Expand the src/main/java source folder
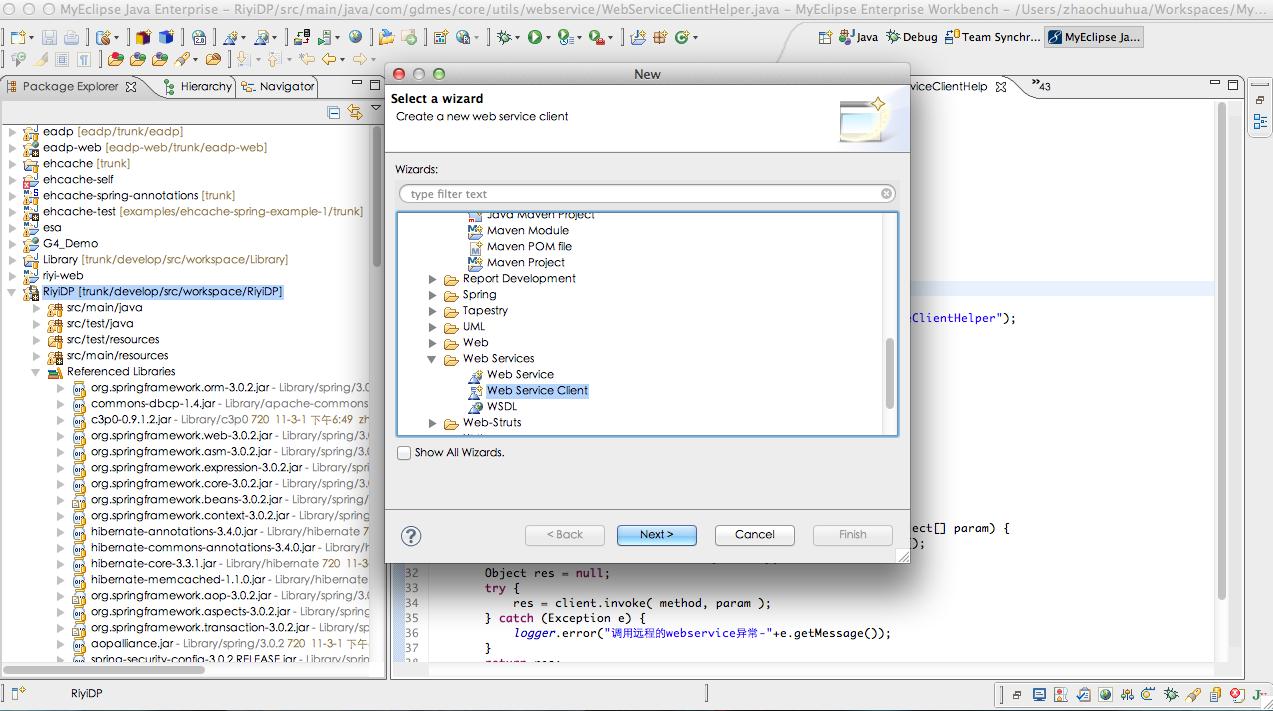1273x711 pixels. (37, 308)
